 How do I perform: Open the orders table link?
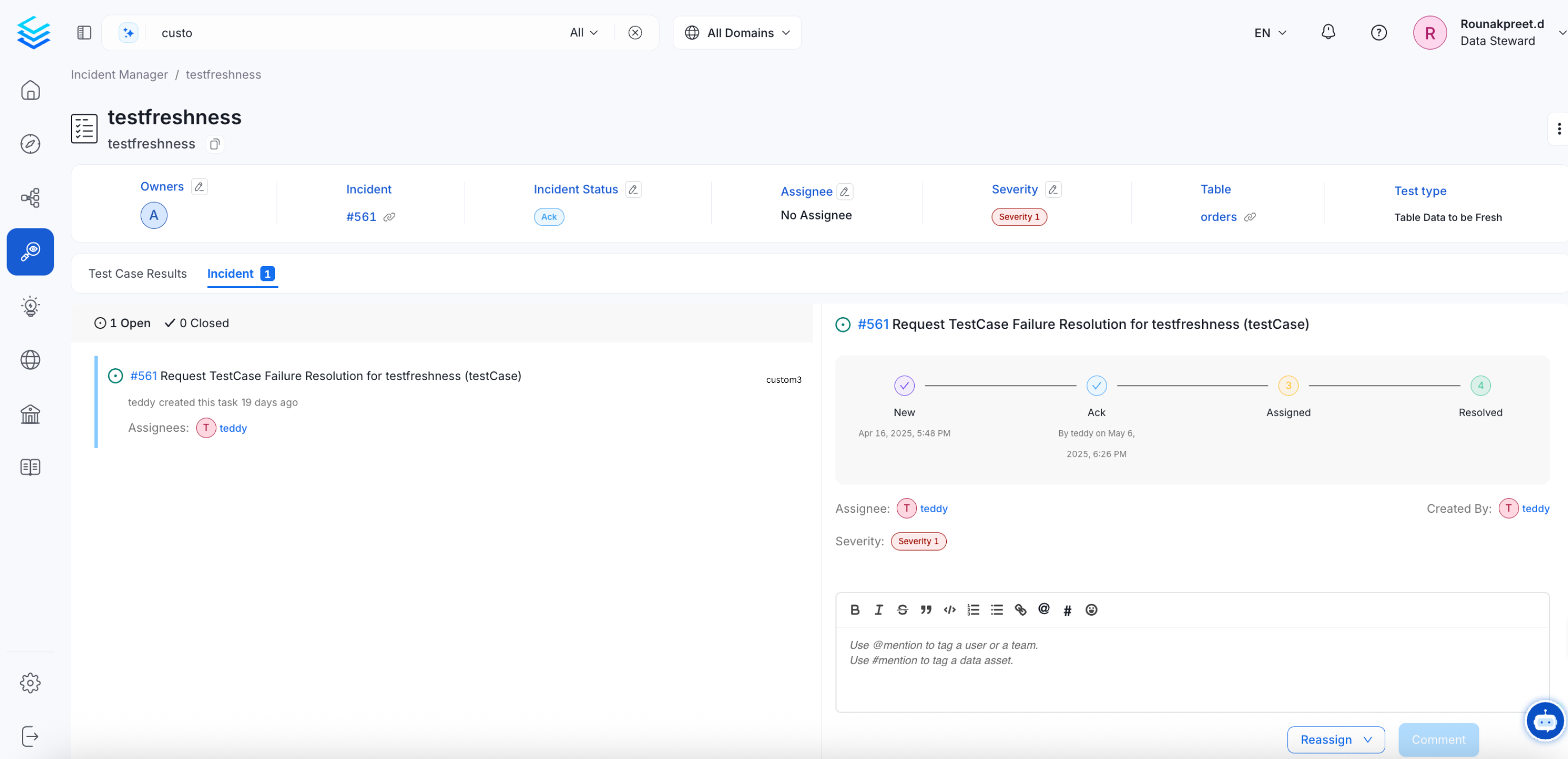[x=1218, y=217]
